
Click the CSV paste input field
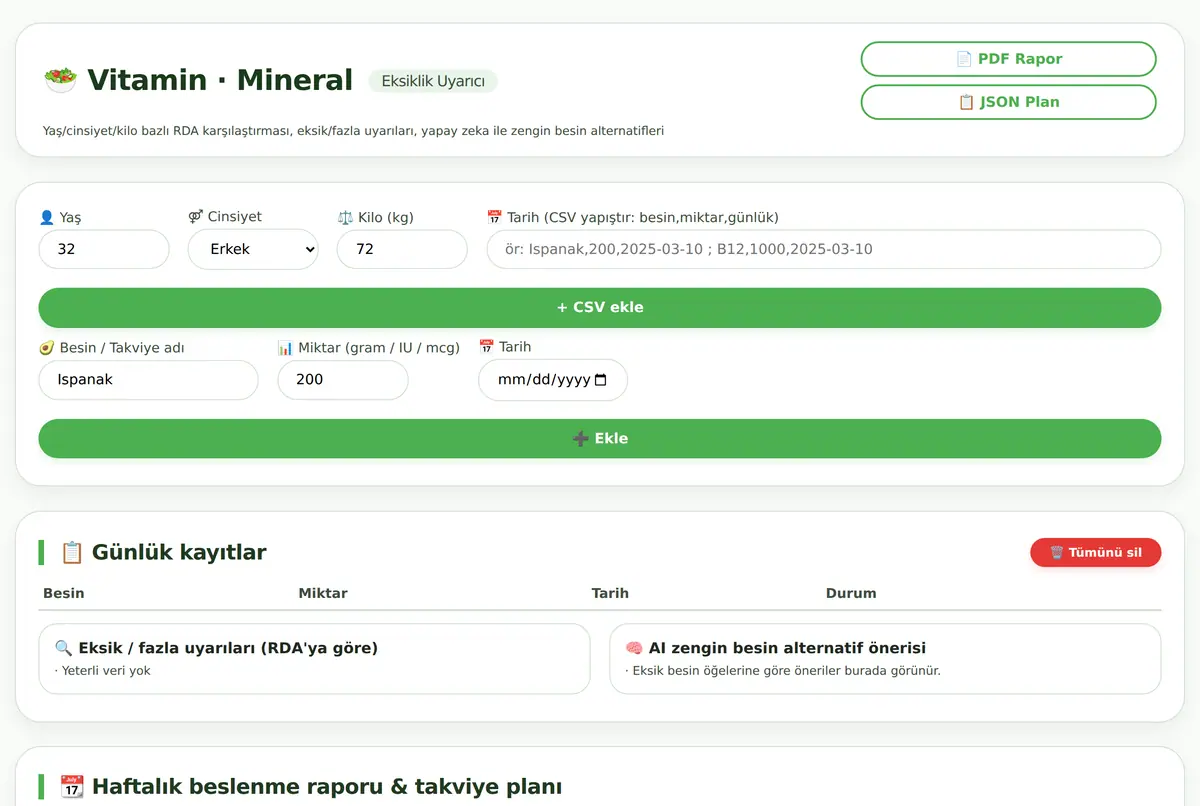coord(824,249)
